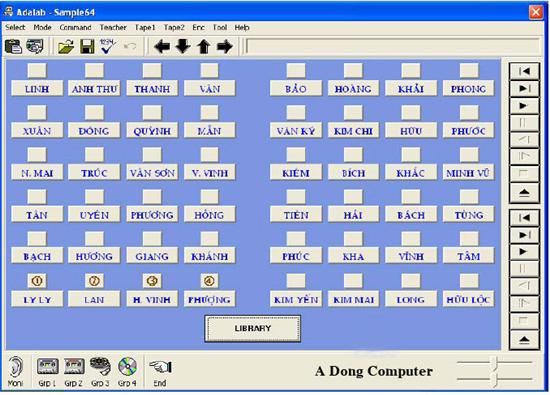The image size is (550, 395).
Task: Click the up arrow toolbar icon
Action: coord(204,46)
